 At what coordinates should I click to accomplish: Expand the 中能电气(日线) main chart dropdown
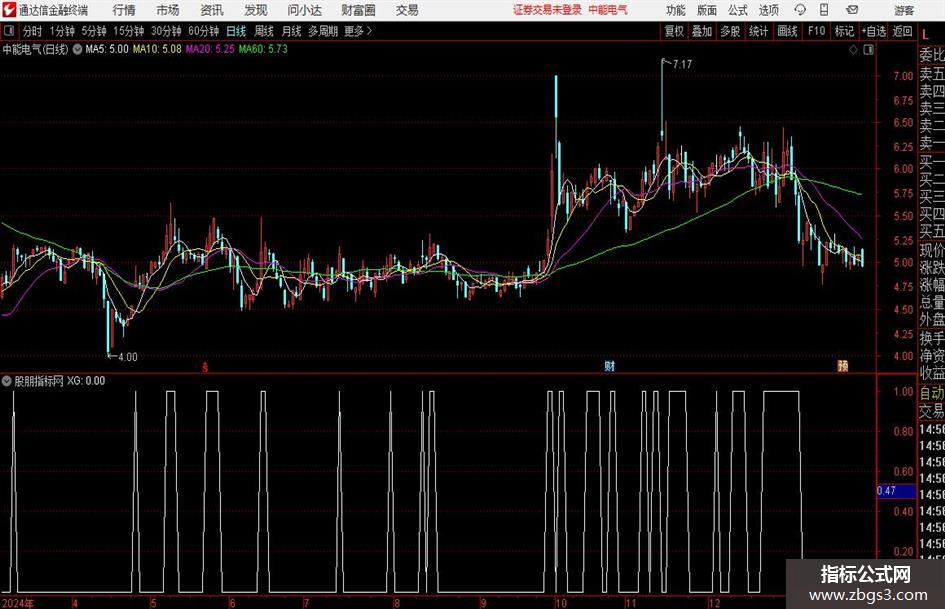[x=77, y=49]
